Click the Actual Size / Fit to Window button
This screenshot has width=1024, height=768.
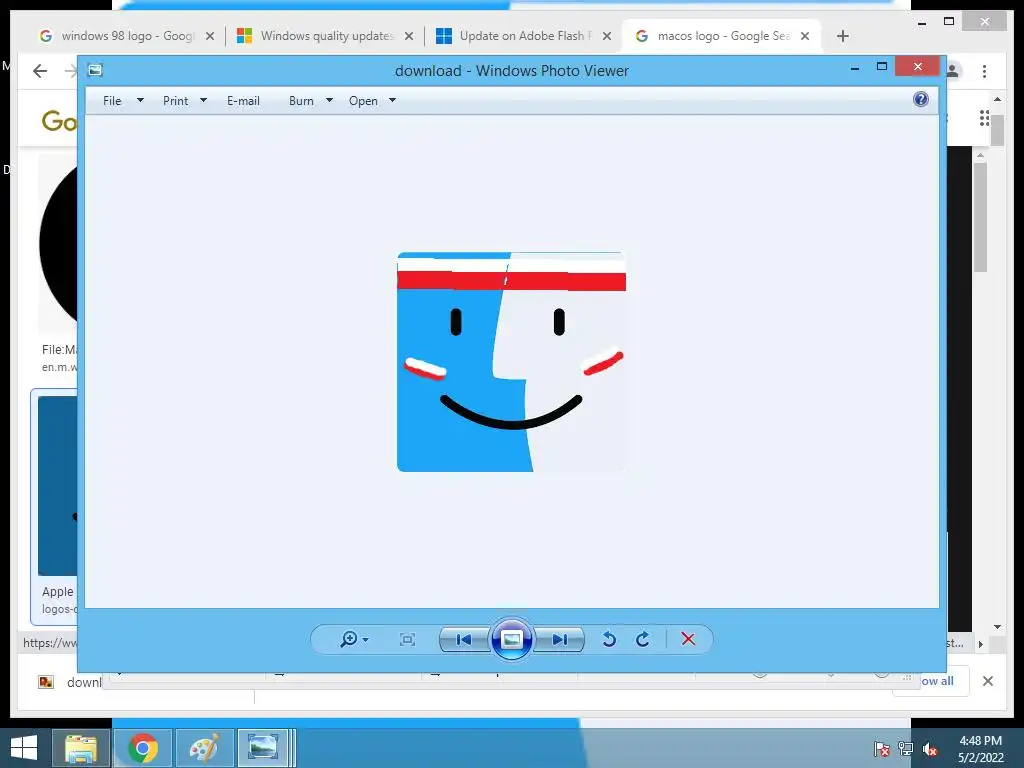tap(408, 639)
